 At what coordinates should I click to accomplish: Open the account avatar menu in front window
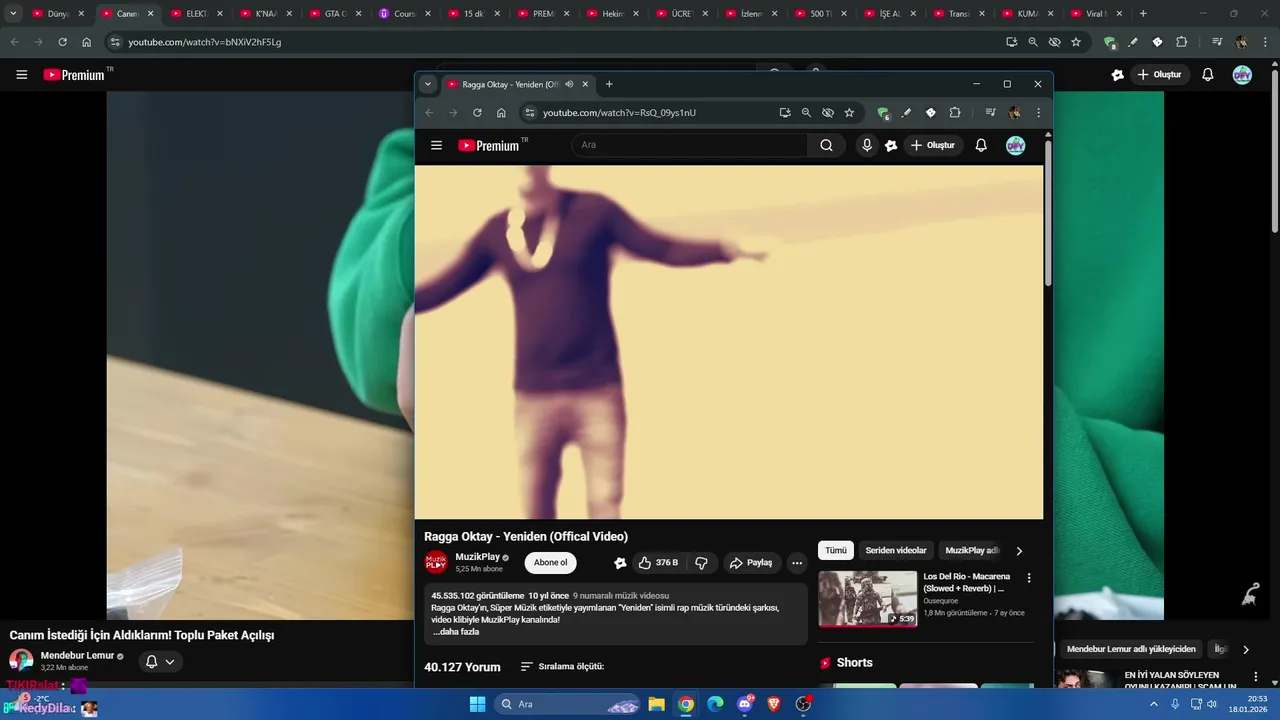pyautogui.click(x=1015, y=145)
